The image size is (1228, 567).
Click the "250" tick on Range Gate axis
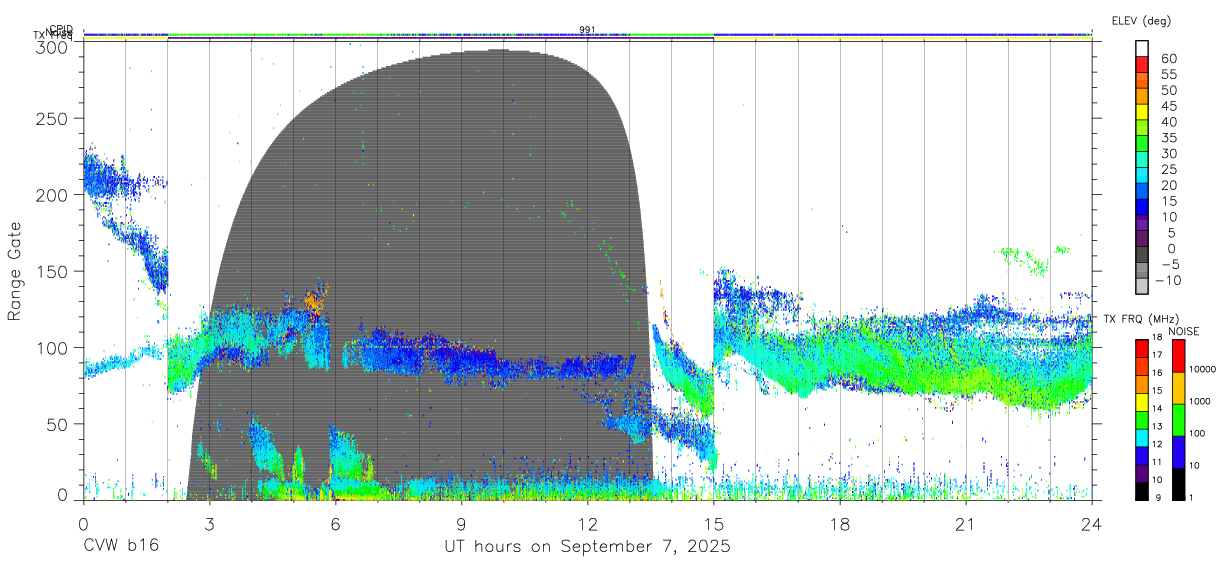[51, 118]
